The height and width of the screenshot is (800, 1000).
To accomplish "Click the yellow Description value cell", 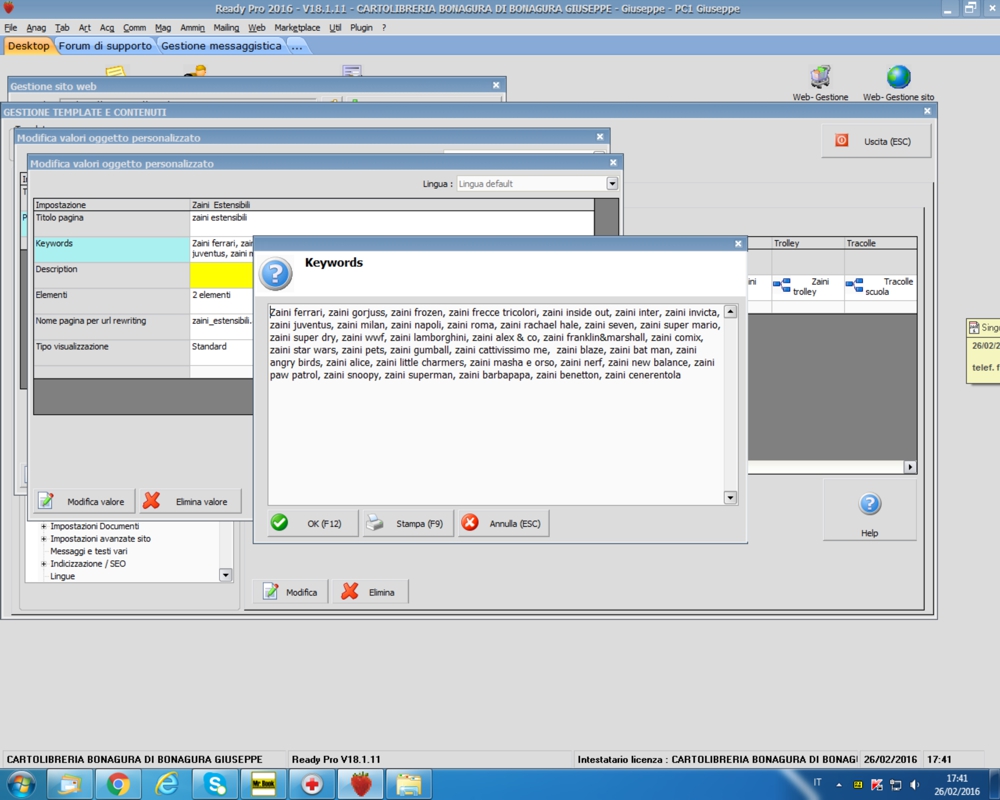I will click(x=221, y=275).
